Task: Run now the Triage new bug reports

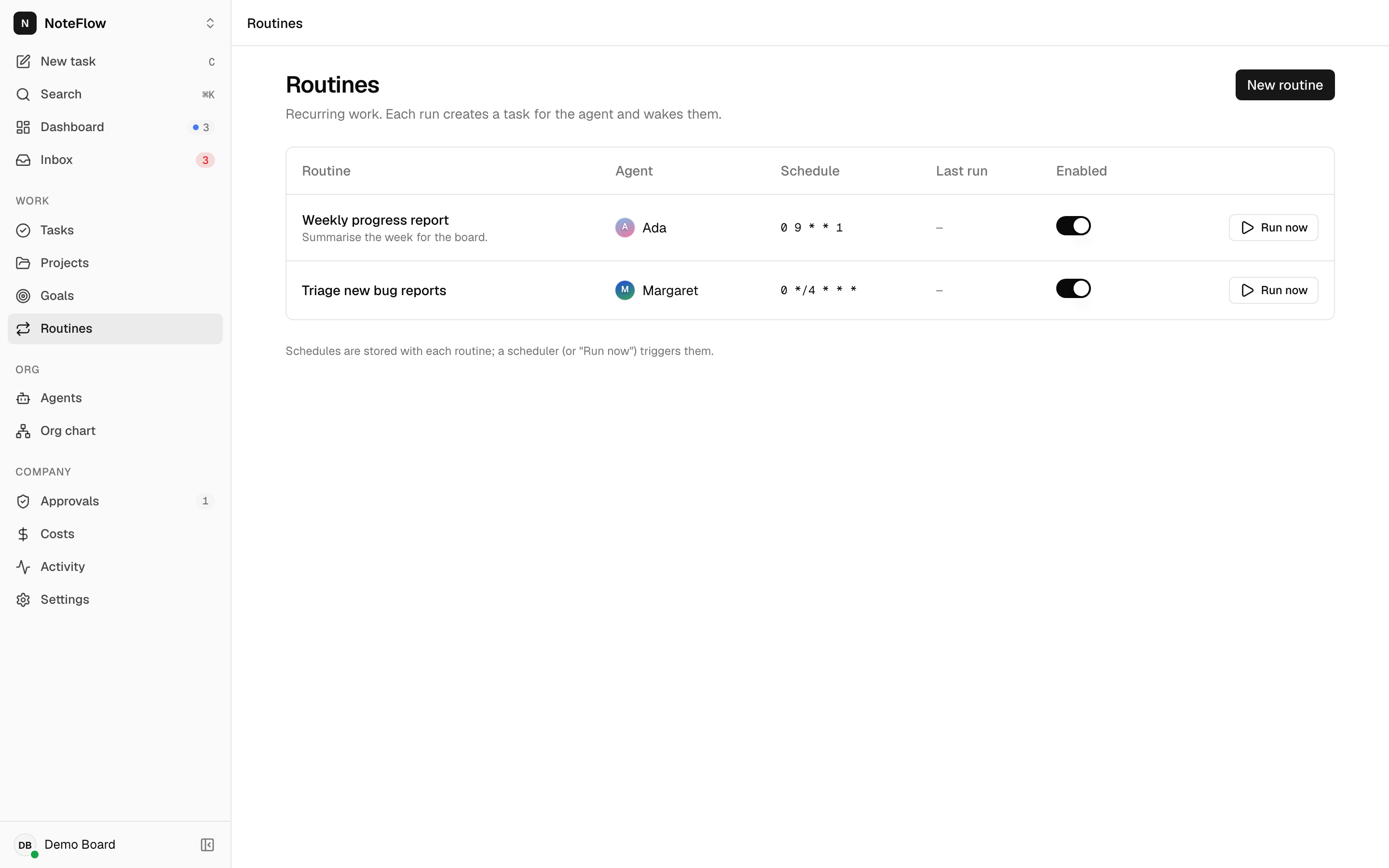Action: click(x=1273, y=290)
